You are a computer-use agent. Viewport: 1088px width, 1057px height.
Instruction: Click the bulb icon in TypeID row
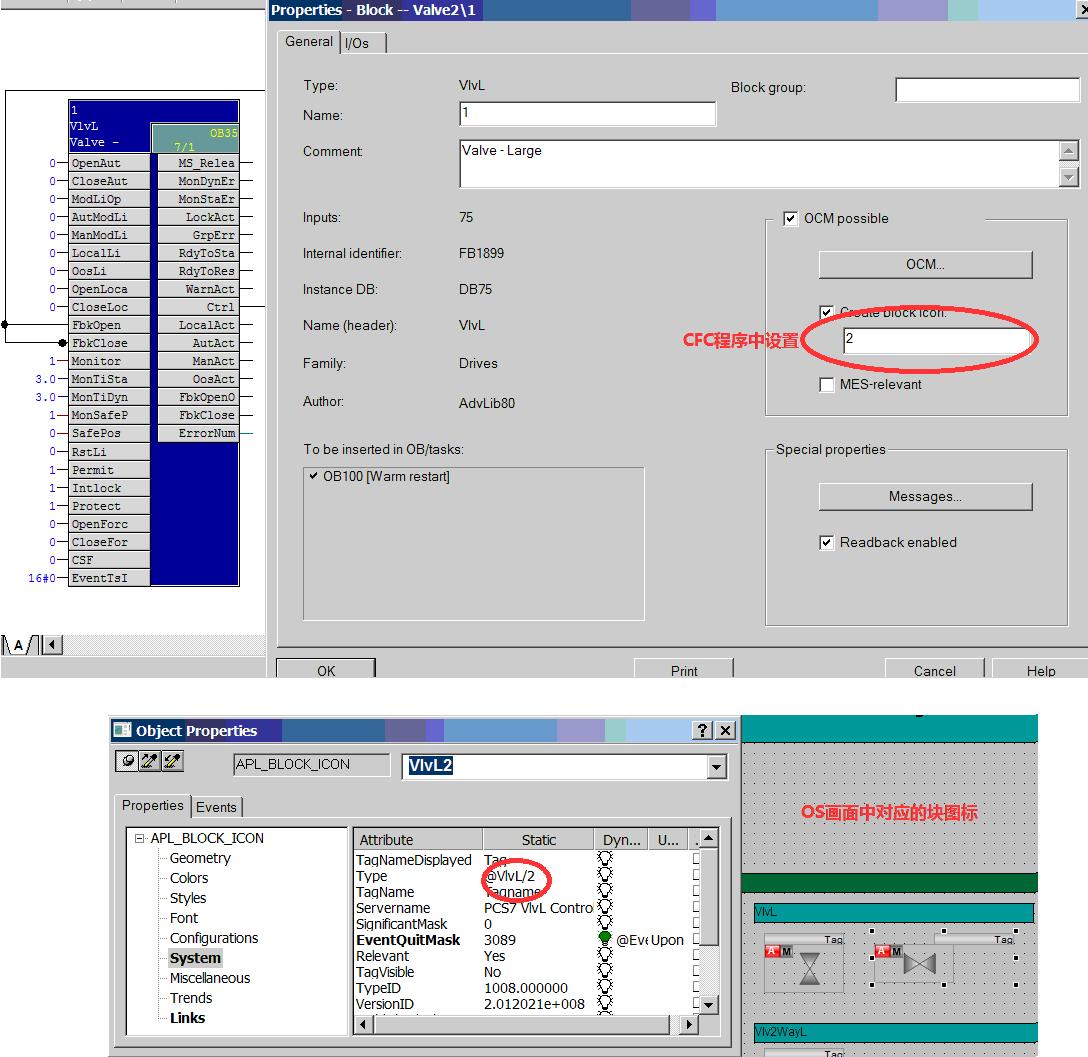[605, 986]
